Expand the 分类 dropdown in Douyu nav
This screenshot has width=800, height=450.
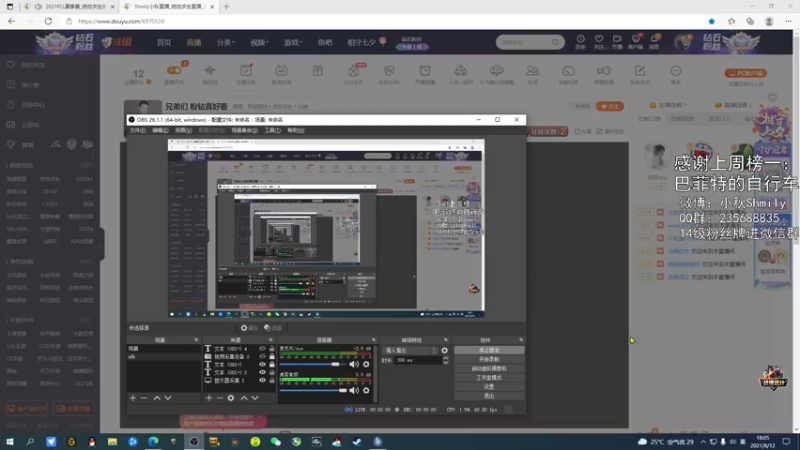click(225, 42)
